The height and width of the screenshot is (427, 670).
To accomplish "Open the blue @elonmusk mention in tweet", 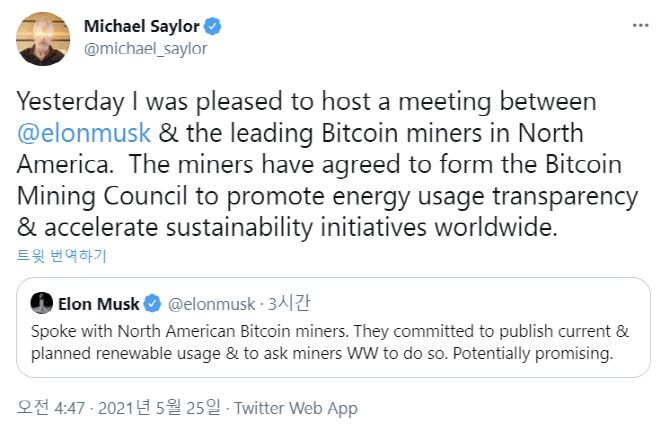I will [x=82, y=133].
